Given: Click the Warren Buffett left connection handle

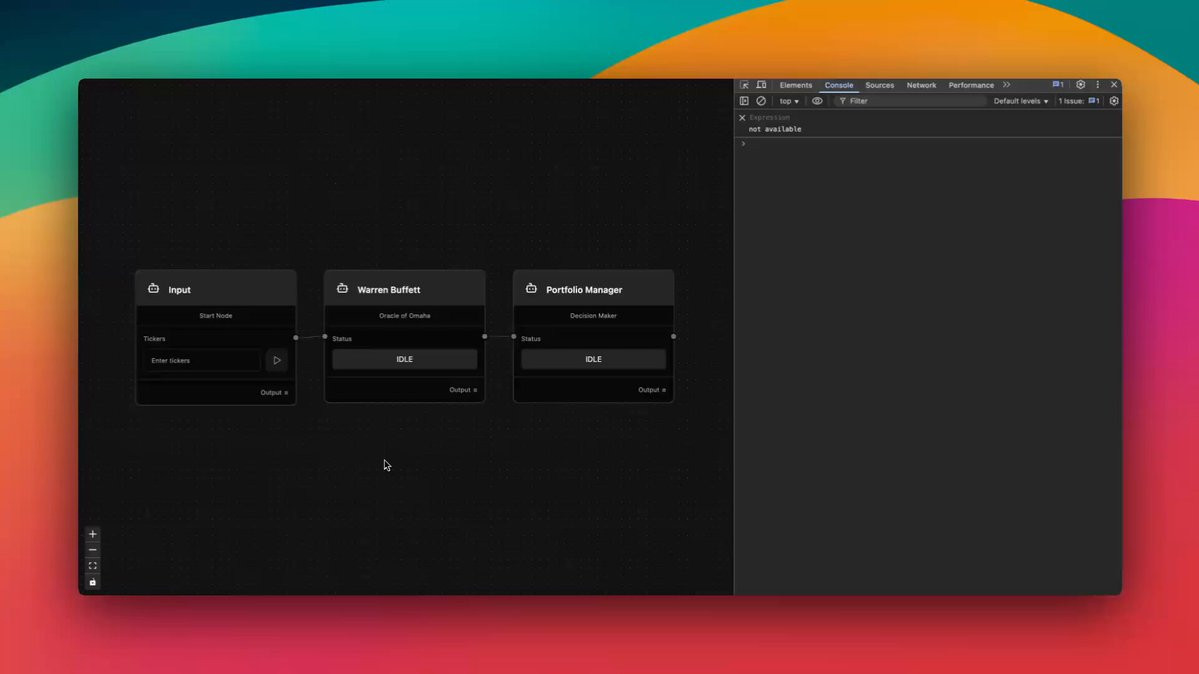Looking at the screenshot, I should point(325,337).
